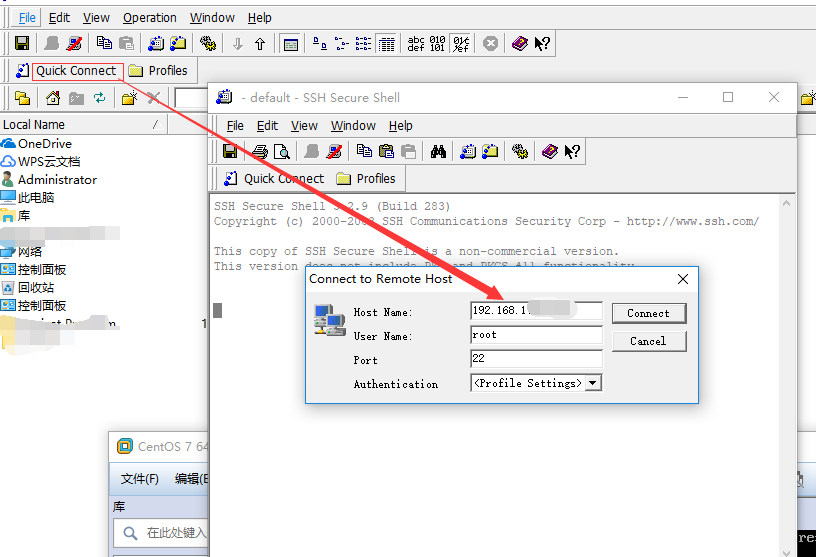816x557 pixels.
Task: Click What's This pointer in SSH Shell toolbar
Action: 572,151
